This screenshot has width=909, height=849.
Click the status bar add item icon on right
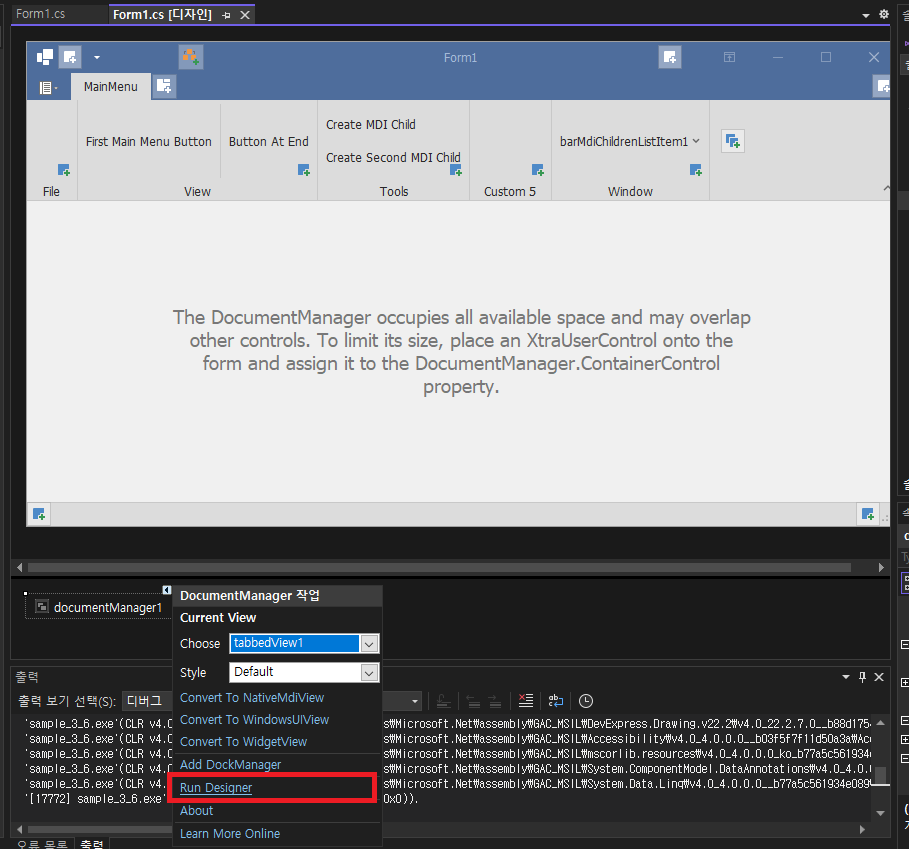pos(867,514)
